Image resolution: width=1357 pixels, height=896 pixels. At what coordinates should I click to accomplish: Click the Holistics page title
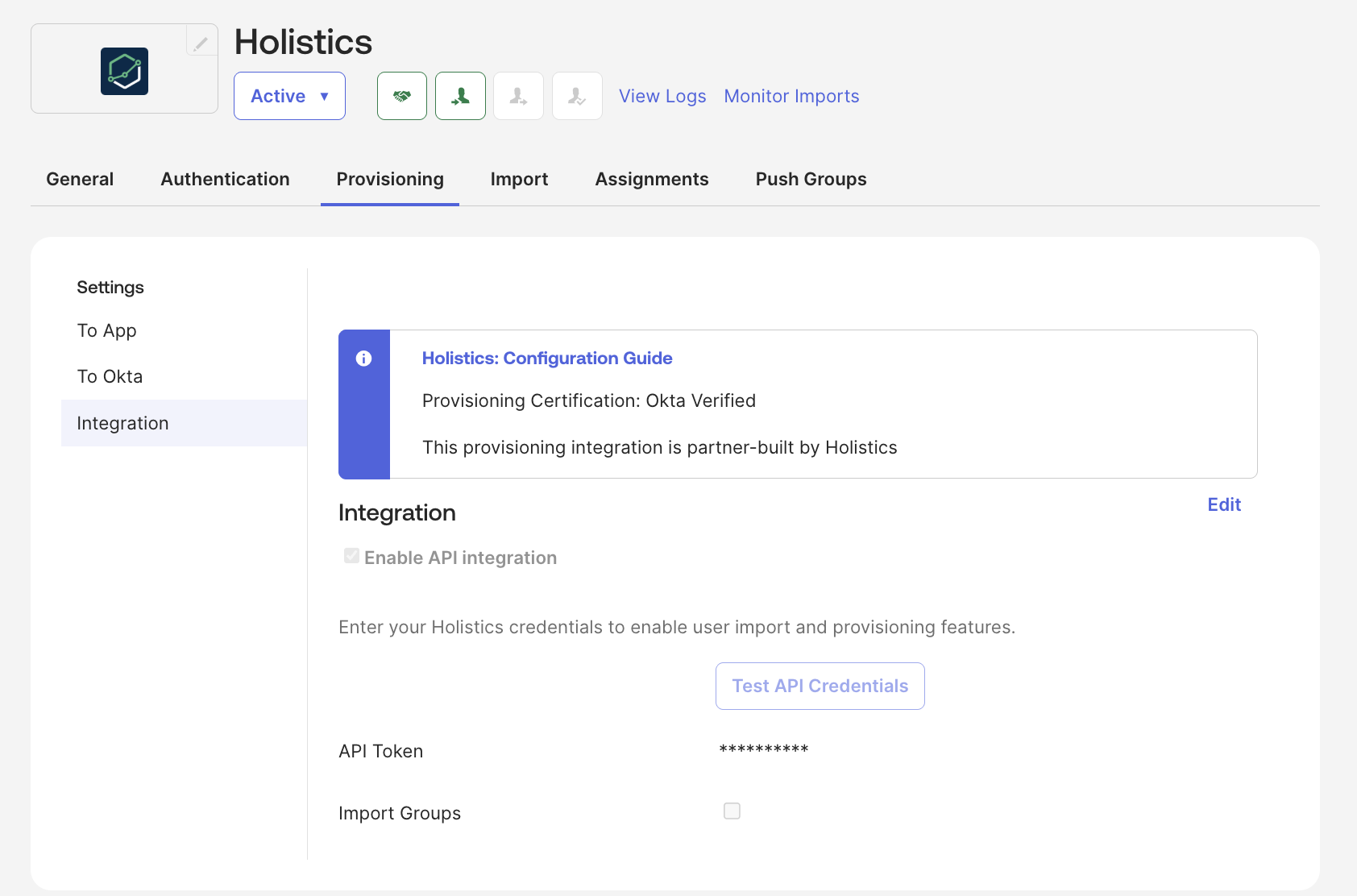(303, 42)
